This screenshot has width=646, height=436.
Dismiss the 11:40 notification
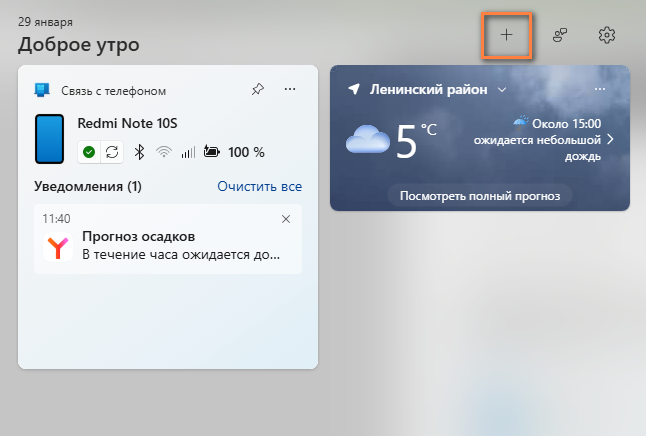[286, 219]
